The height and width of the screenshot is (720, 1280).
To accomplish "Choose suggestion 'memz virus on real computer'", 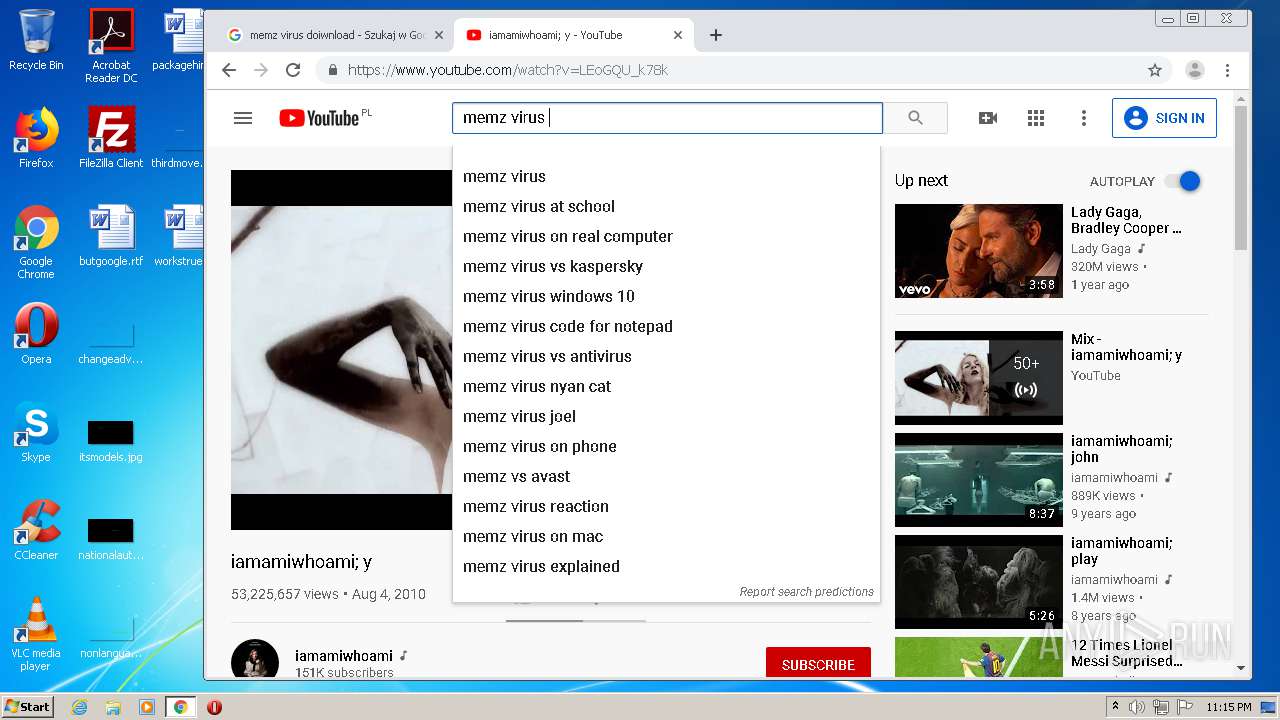I will 666,236.
